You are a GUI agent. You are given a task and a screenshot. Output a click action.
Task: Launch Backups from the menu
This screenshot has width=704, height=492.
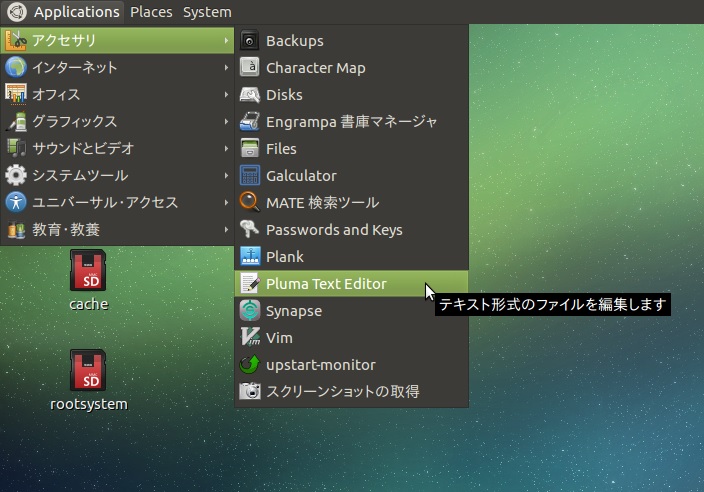[x=352, y=41]
